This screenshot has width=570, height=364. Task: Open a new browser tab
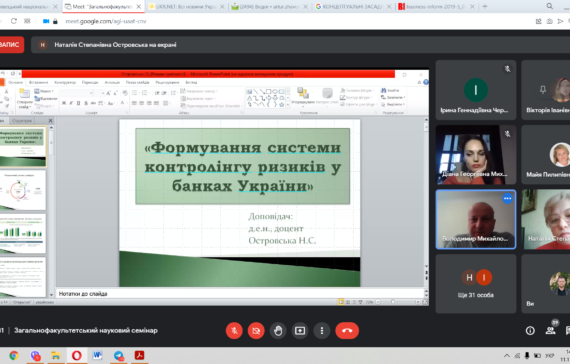[485, 6]
